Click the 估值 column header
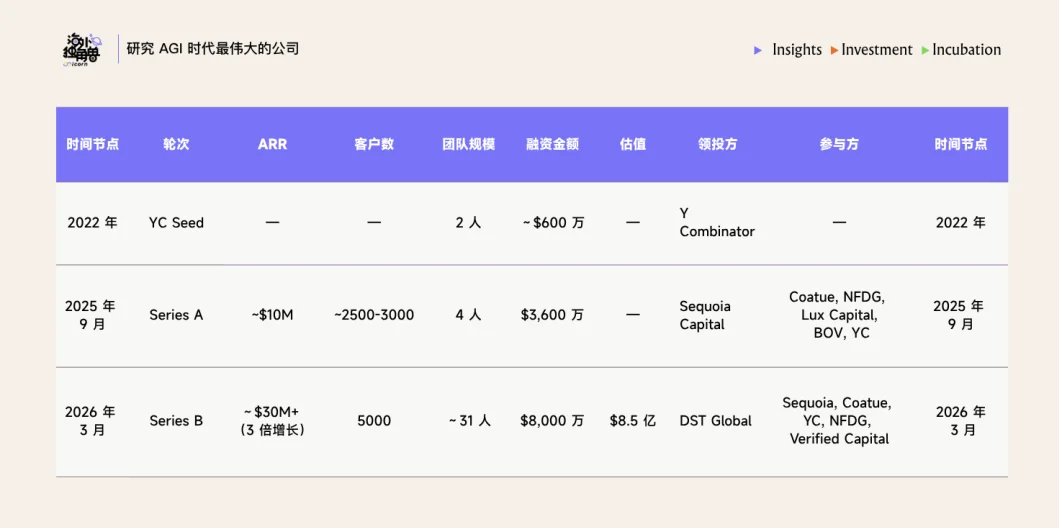 pyautogui.click(x=633, y=144)
